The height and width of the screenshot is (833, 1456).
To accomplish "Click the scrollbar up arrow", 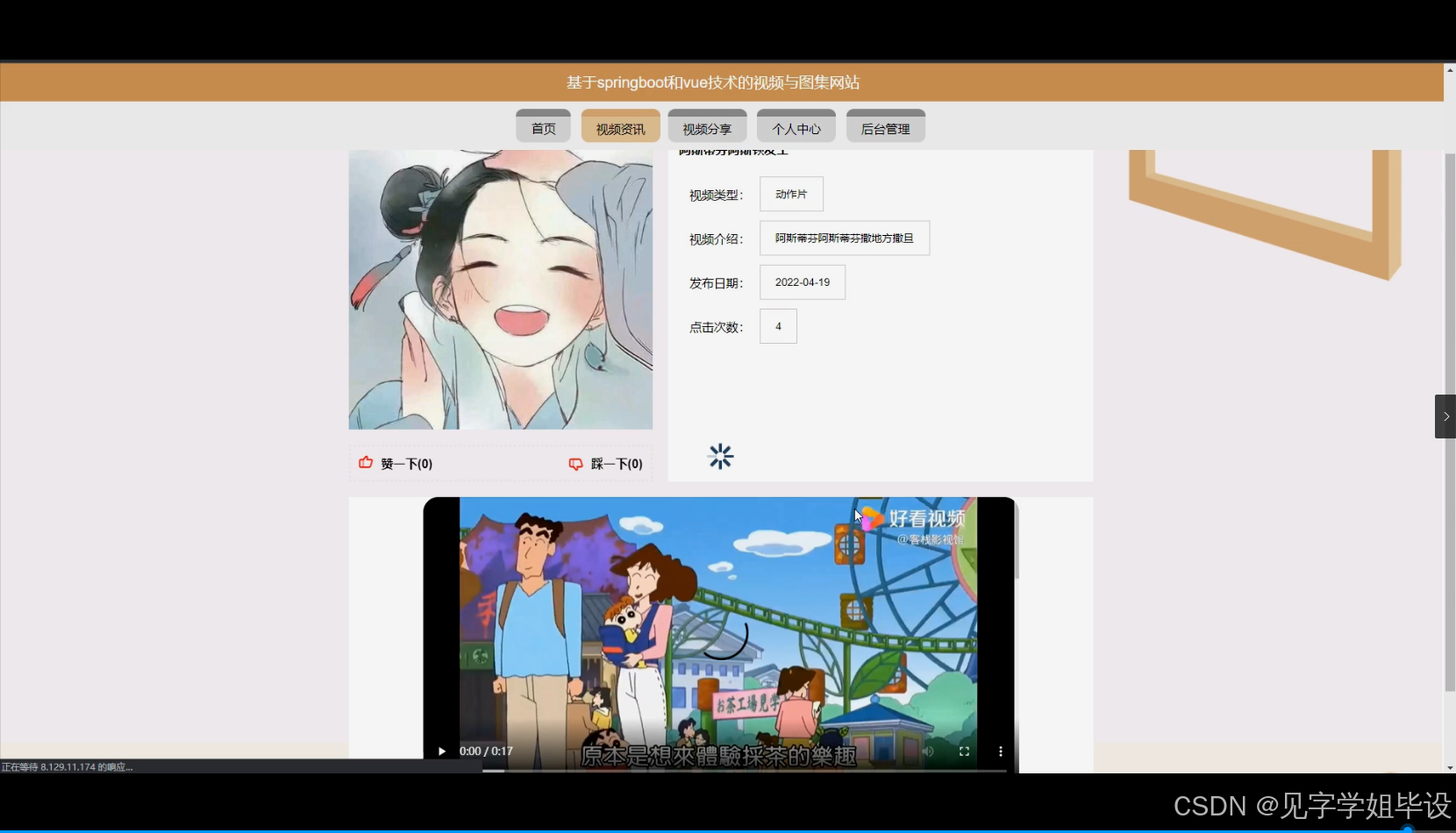I will click(1450, 68).
